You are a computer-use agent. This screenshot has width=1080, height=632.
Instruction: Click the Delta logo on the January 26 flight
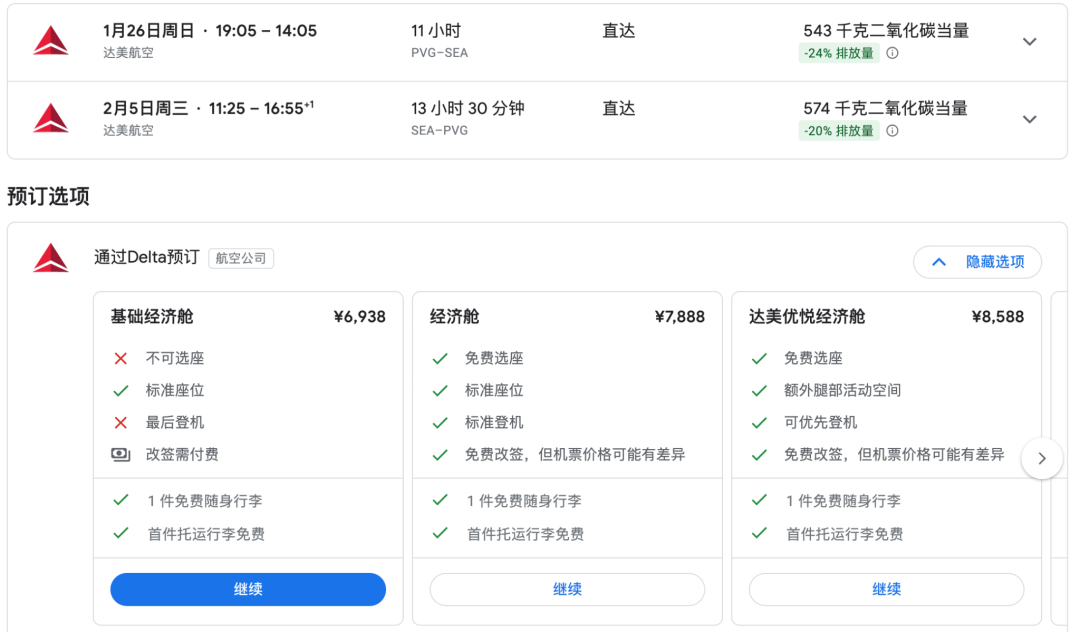pyautogui.click(x=51, y=41)
